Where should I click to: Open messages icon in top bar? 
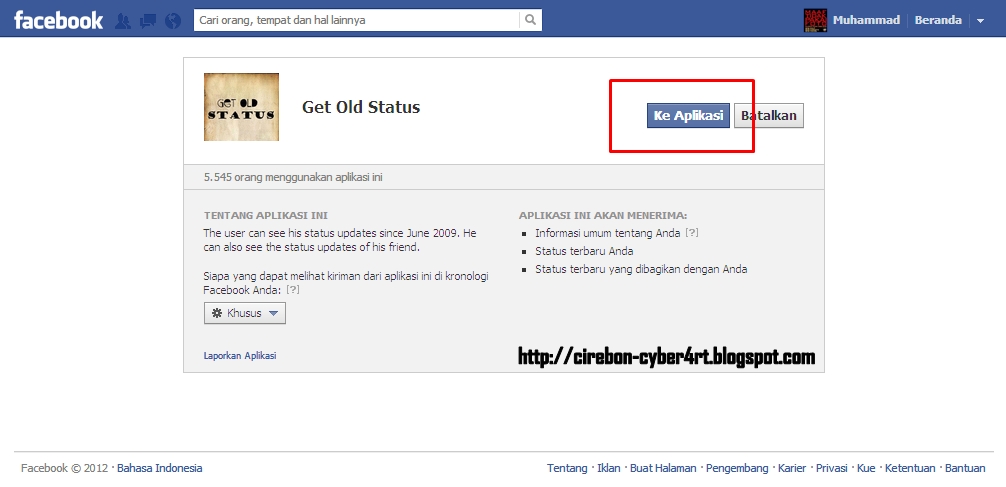(148, 21)
